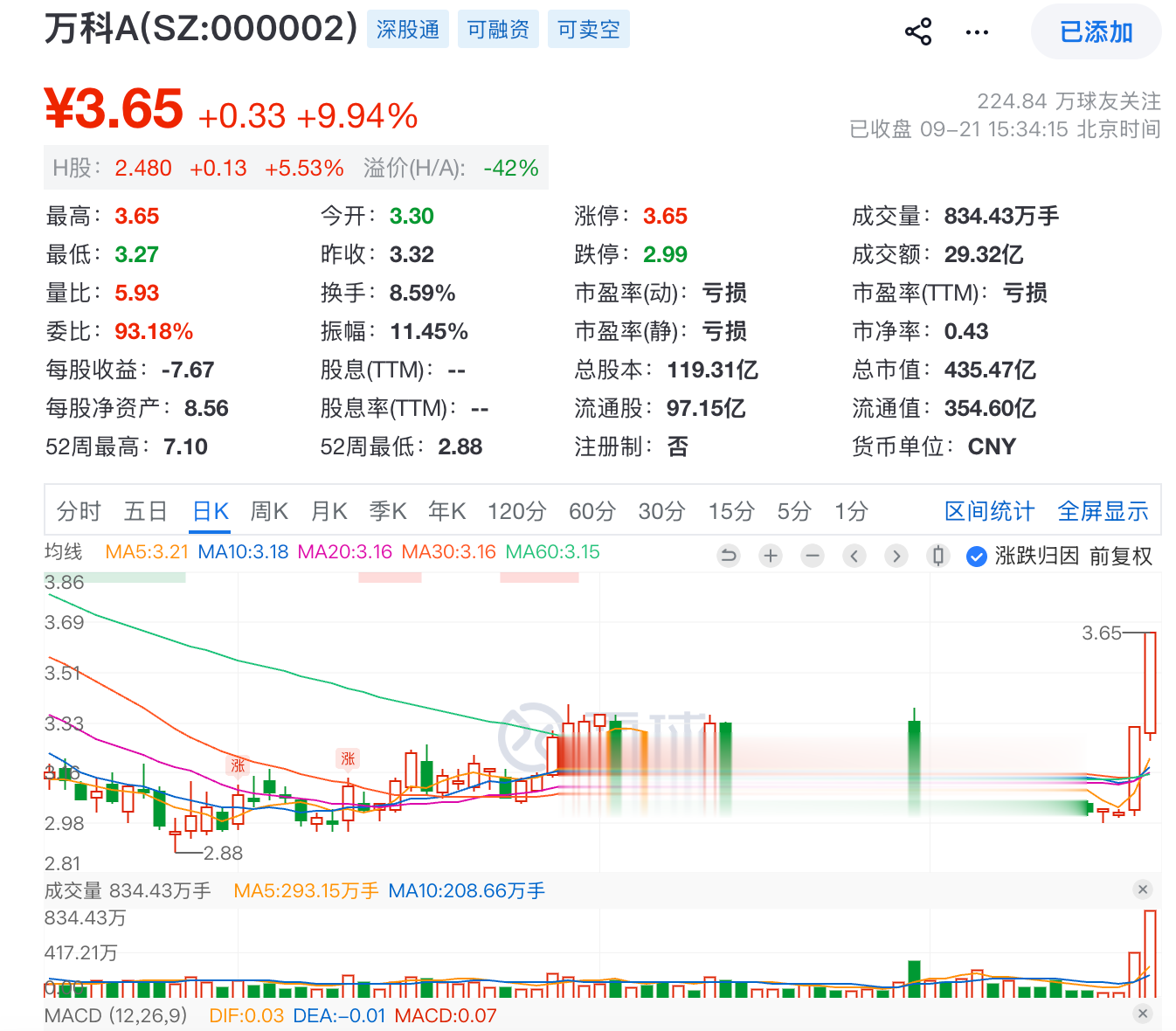
Task: Click the 市净率 0.43 value
Action: pyautogui.click(x=966, y=331)
